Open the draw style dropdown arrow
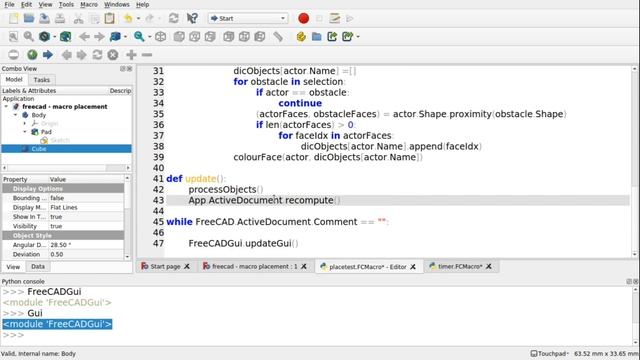 point(54,37)
